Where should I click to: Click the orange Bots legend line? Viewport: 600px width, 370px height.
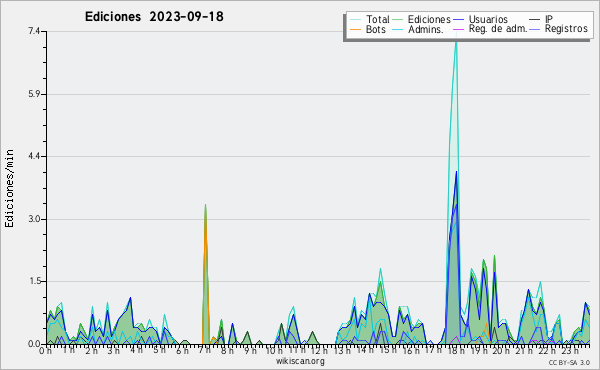[x=355, y=29]
